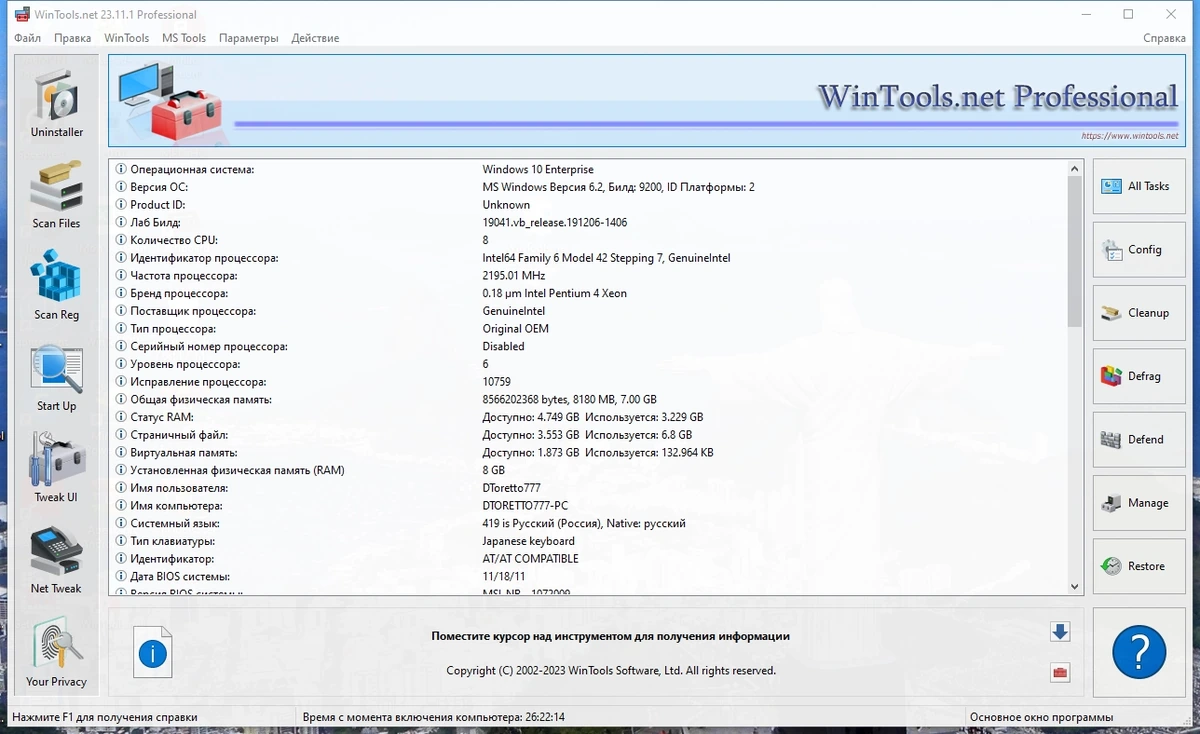This screenshot has height=734, width=1200.
Task: Click info icon beside Операционная система
Action: coord(122,170)
